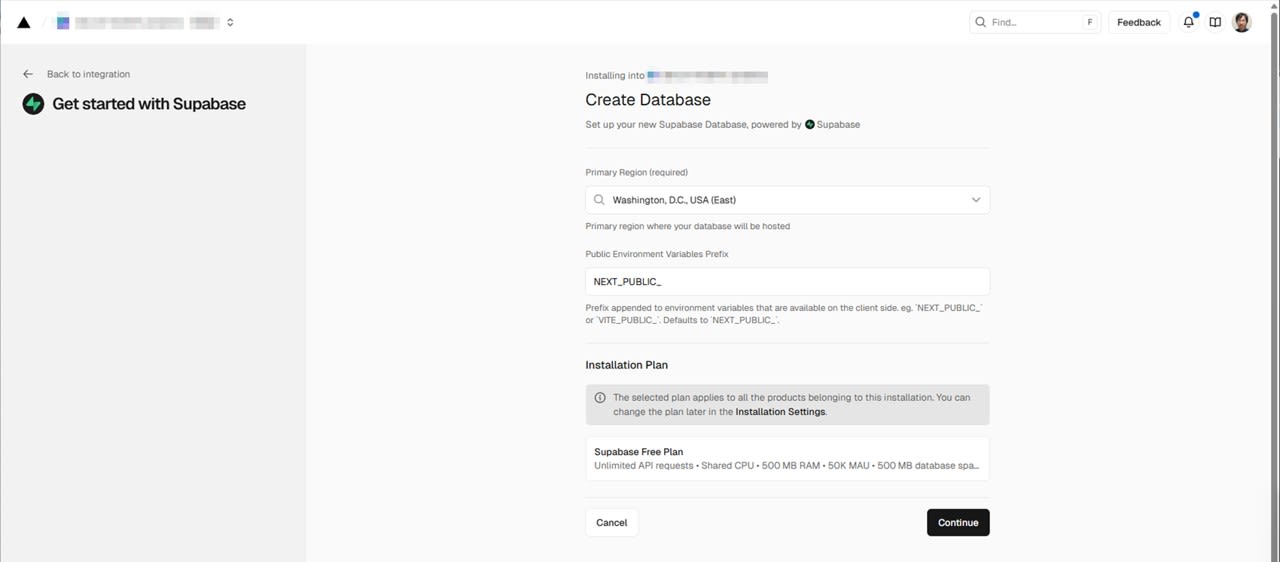
Task: Click the search magnifier icon in Find
Action: [x=981, y=22]
